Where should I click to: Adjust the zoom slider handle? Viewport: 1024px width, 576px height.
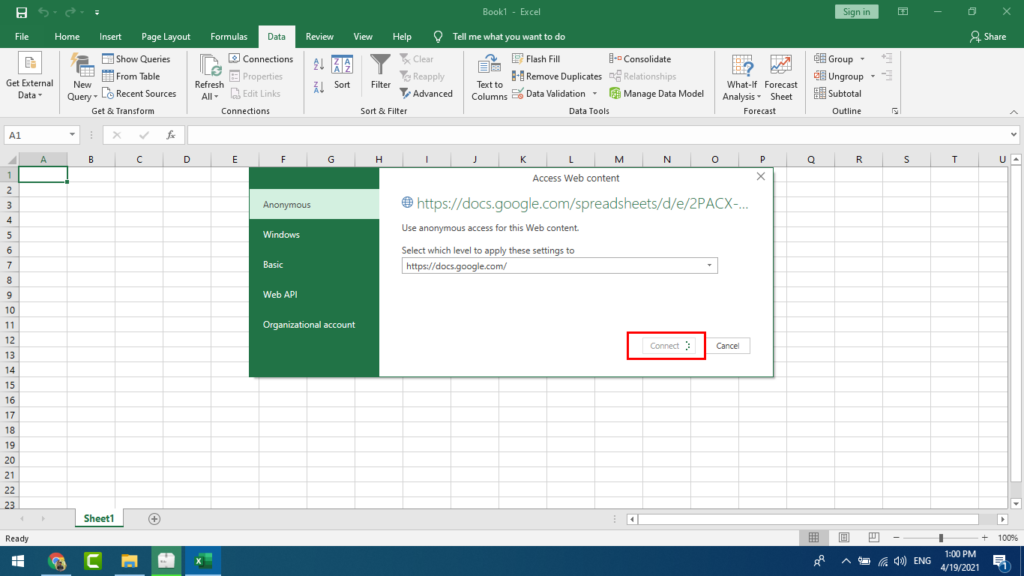[x=941, y=537]
